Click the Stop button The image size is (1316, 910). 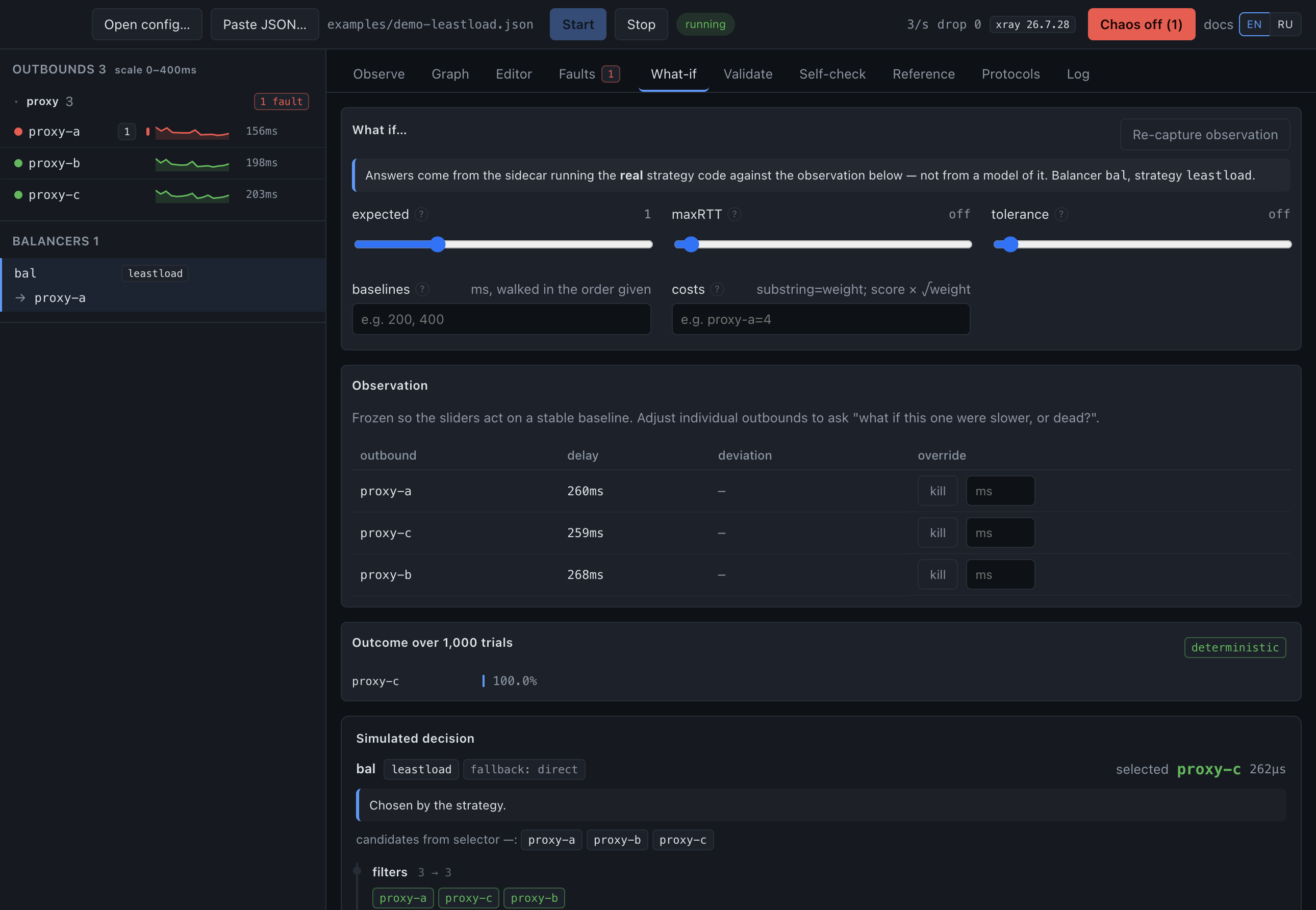641,24
